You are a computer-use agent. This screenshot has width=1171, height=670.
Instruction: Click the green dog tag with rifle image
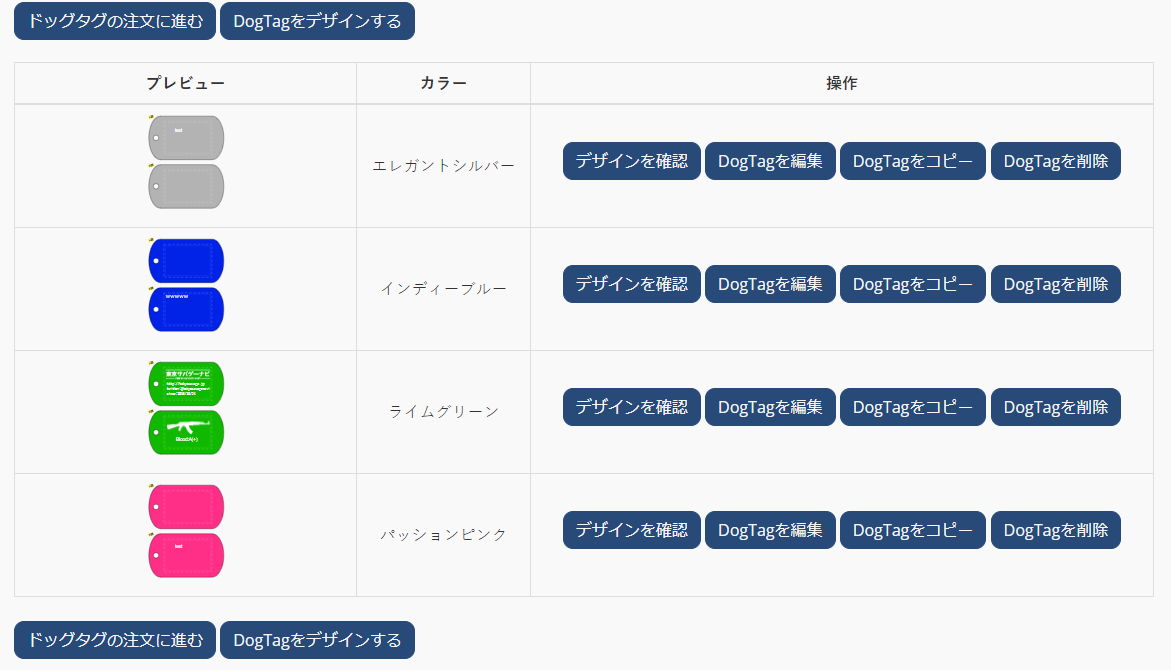186,432
